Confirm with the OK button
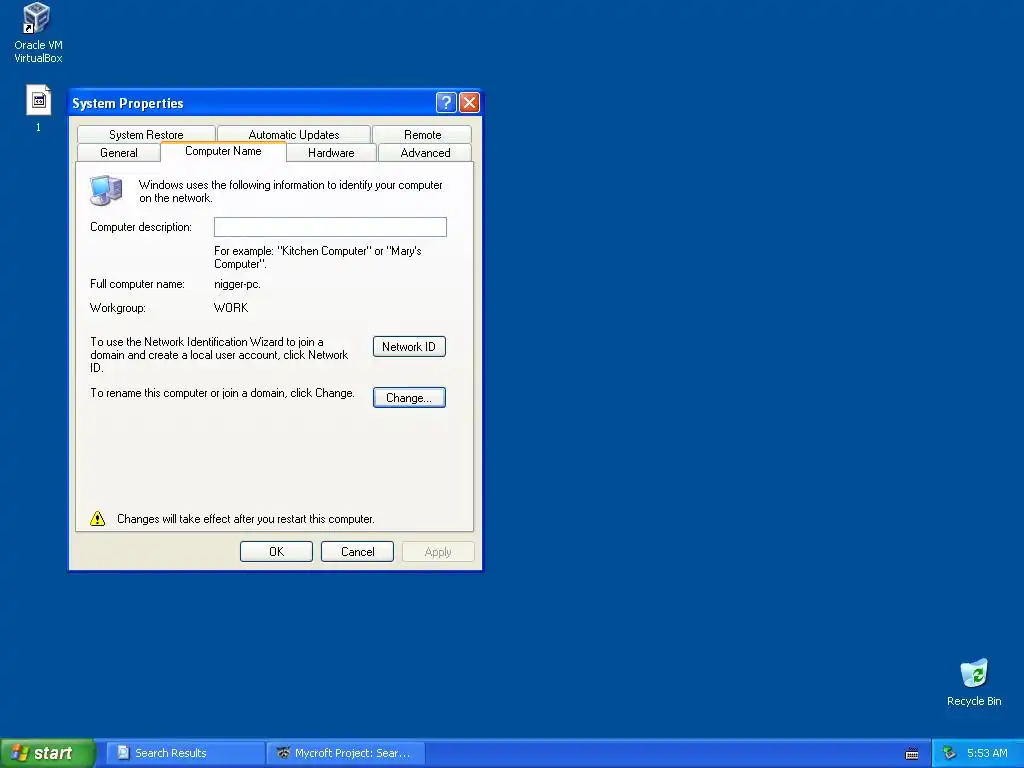The image size is (1024, 768). pyautogui.click(x=276, y=552)
